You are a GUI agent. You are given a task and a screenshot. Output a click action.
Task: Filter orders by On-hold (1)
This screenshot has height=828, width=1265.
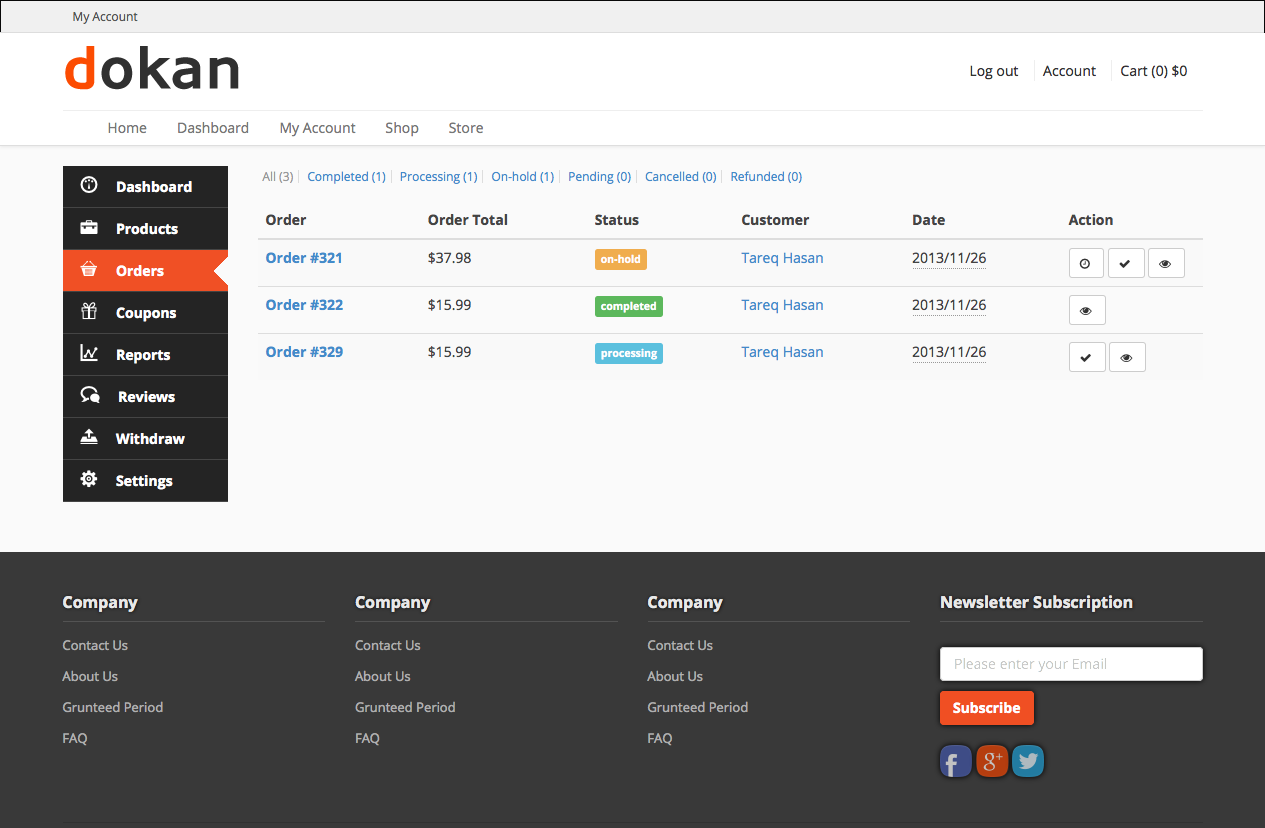coord(522,177)
